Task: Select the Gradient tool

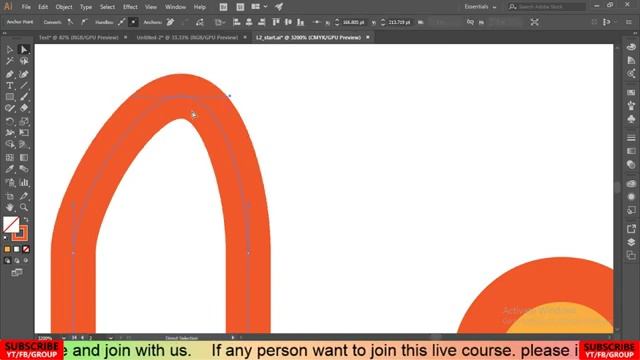Action: pos(24,158)
